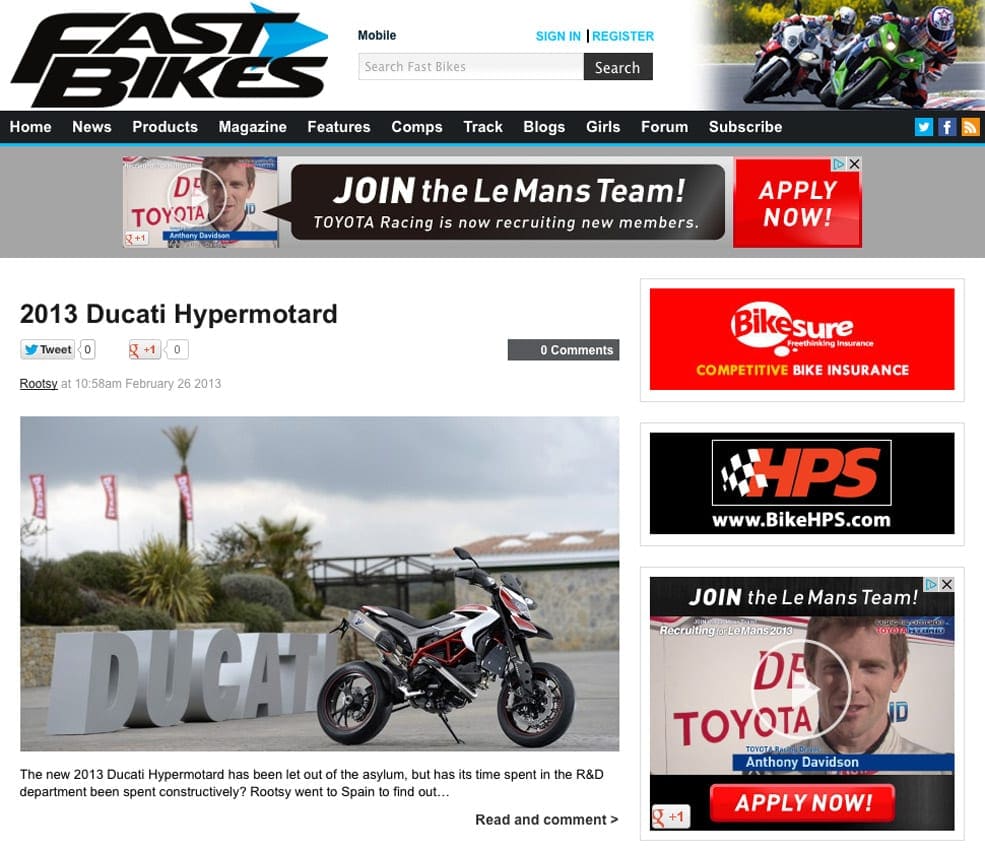This screenshot has width=985, height=851.
Task: Click the Google +1 button under the article title
Action: click(x=144, y=350)
